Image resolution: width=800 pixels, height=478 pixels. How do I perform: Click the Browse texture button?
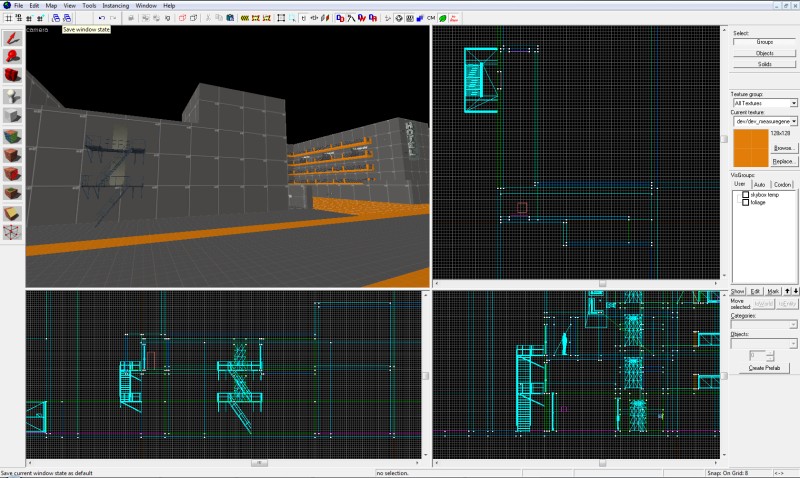coord(783,148)
